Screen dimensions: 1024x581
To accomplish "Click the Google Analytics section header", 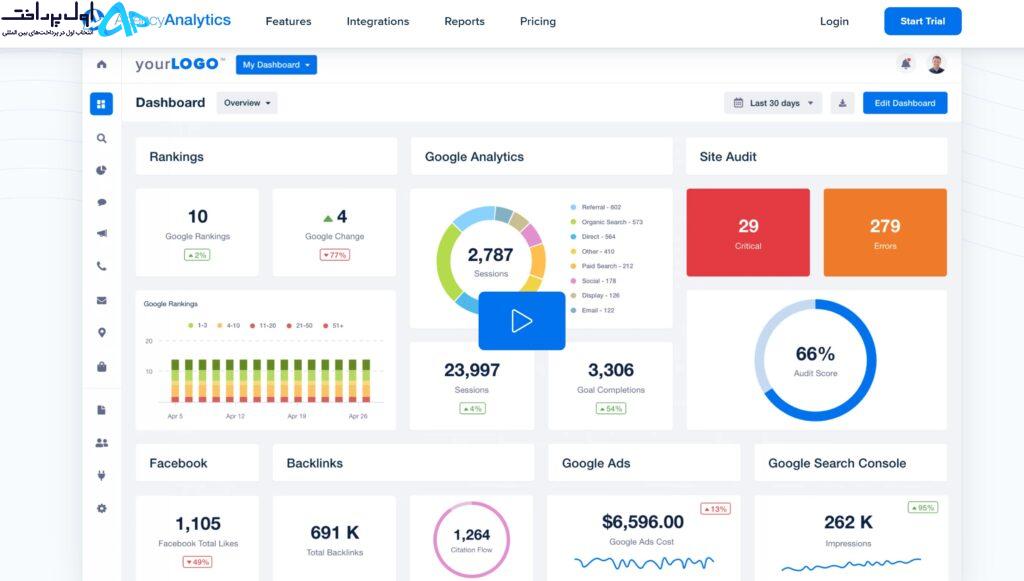I will (x=541, y=156).
